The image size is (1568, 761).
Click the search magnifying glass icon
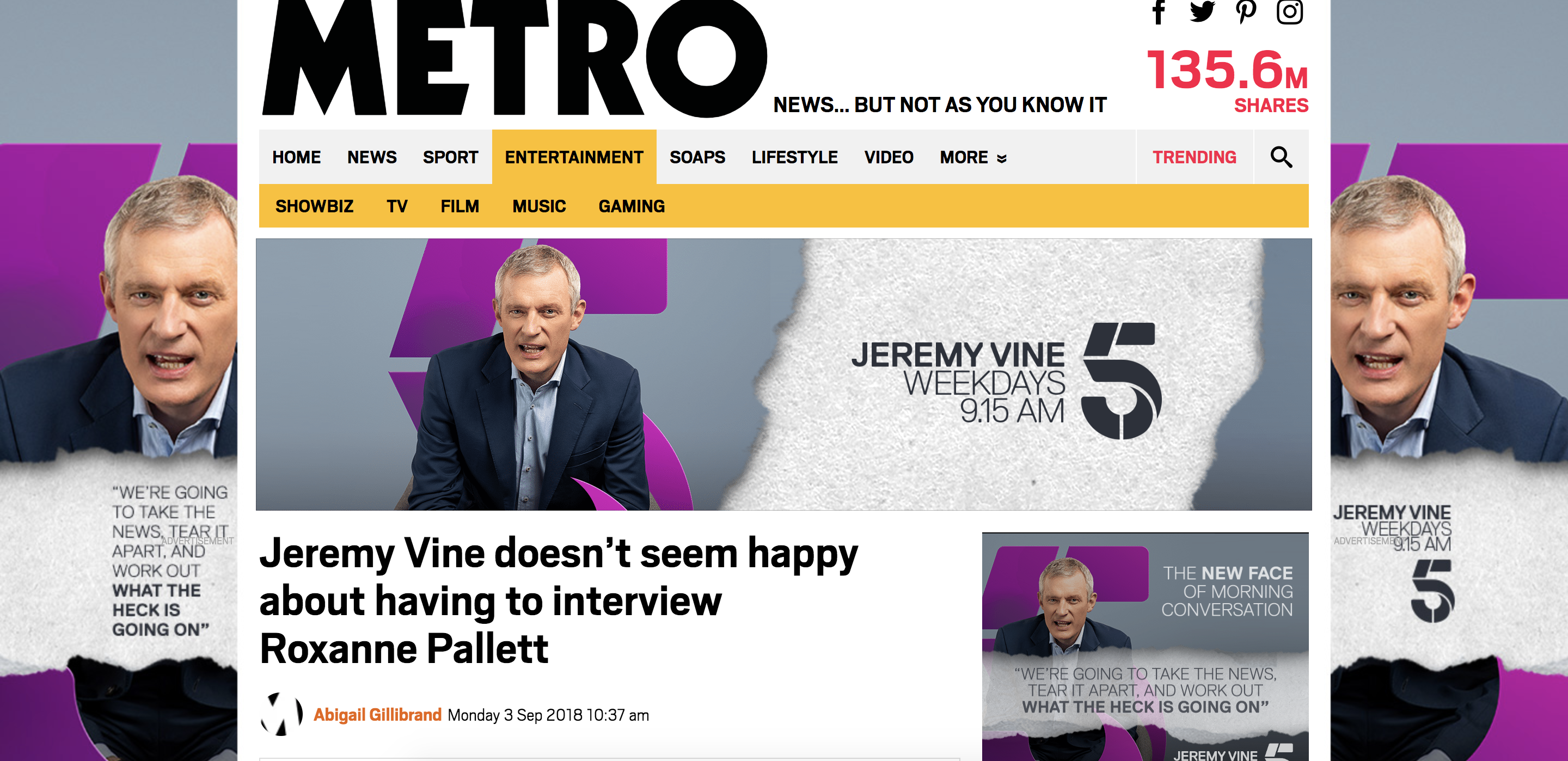1281,157
